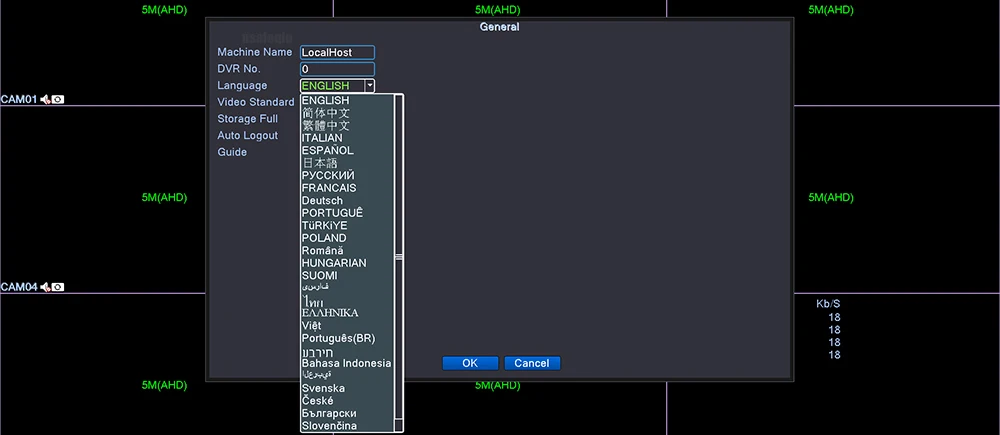Viewport: 1000px width, 435px height.
Task: Open the Language dropdown arrow
Action: 369,85
